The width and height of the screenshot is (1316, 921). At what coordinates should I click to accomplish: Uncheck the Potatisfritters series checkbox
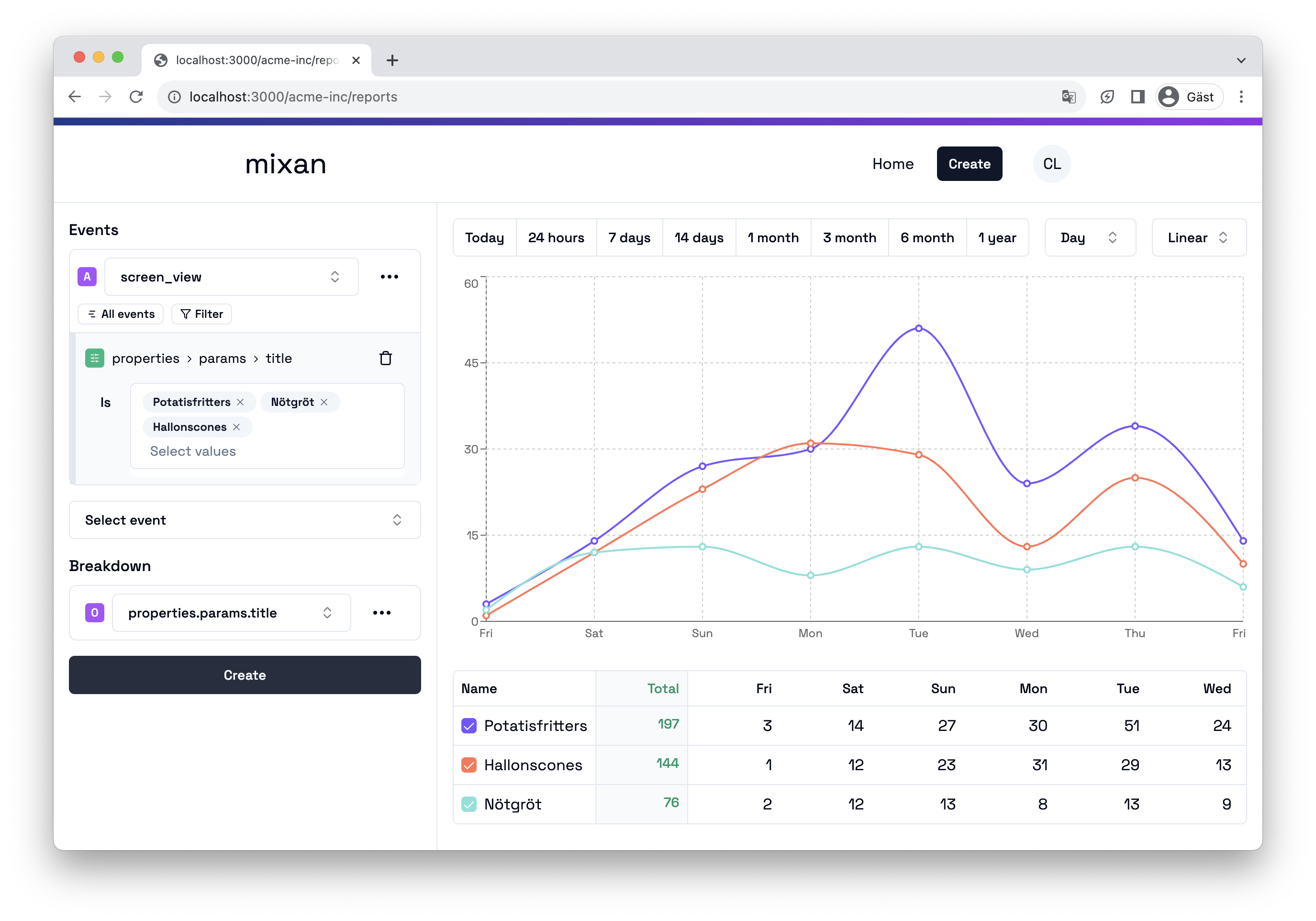click(x=469, y=726)
